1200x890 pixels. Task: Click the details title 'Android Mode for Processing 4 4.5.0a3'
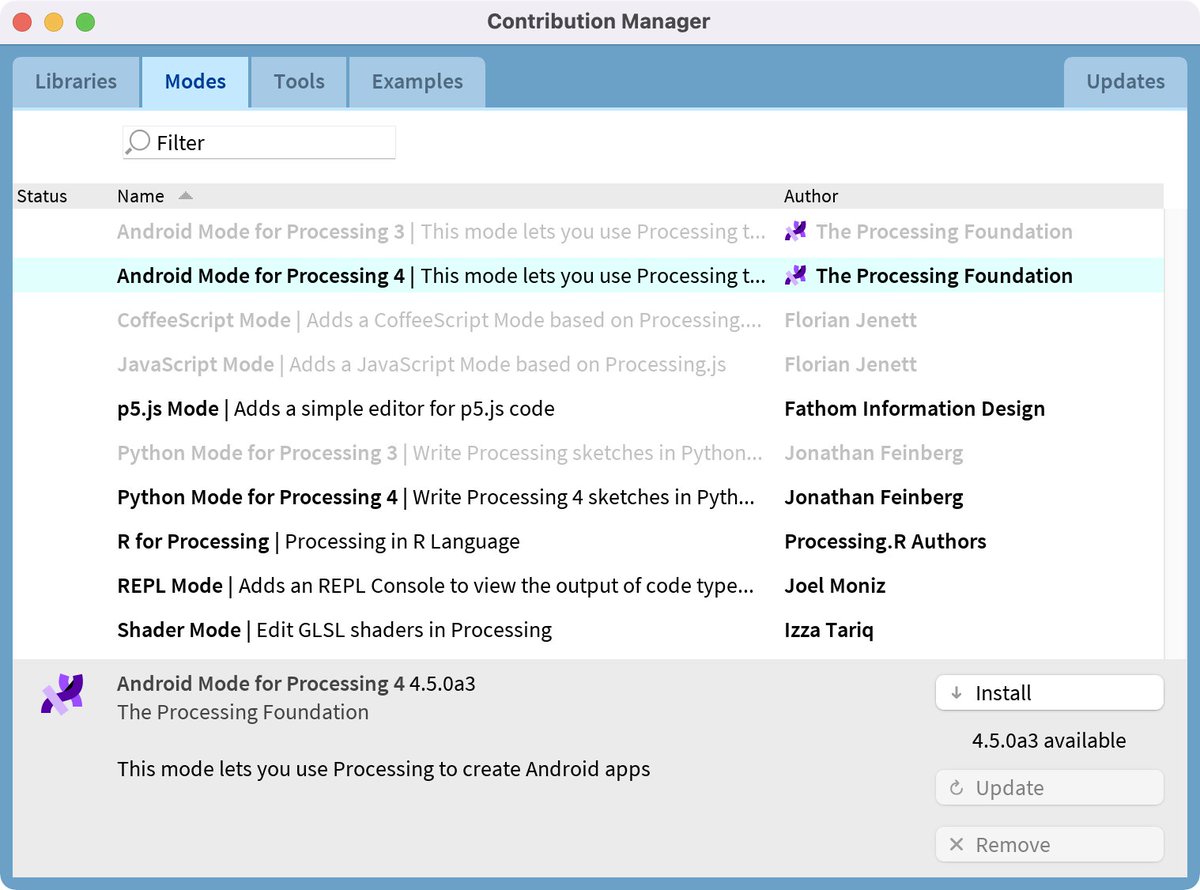click(x=296, y=684)
